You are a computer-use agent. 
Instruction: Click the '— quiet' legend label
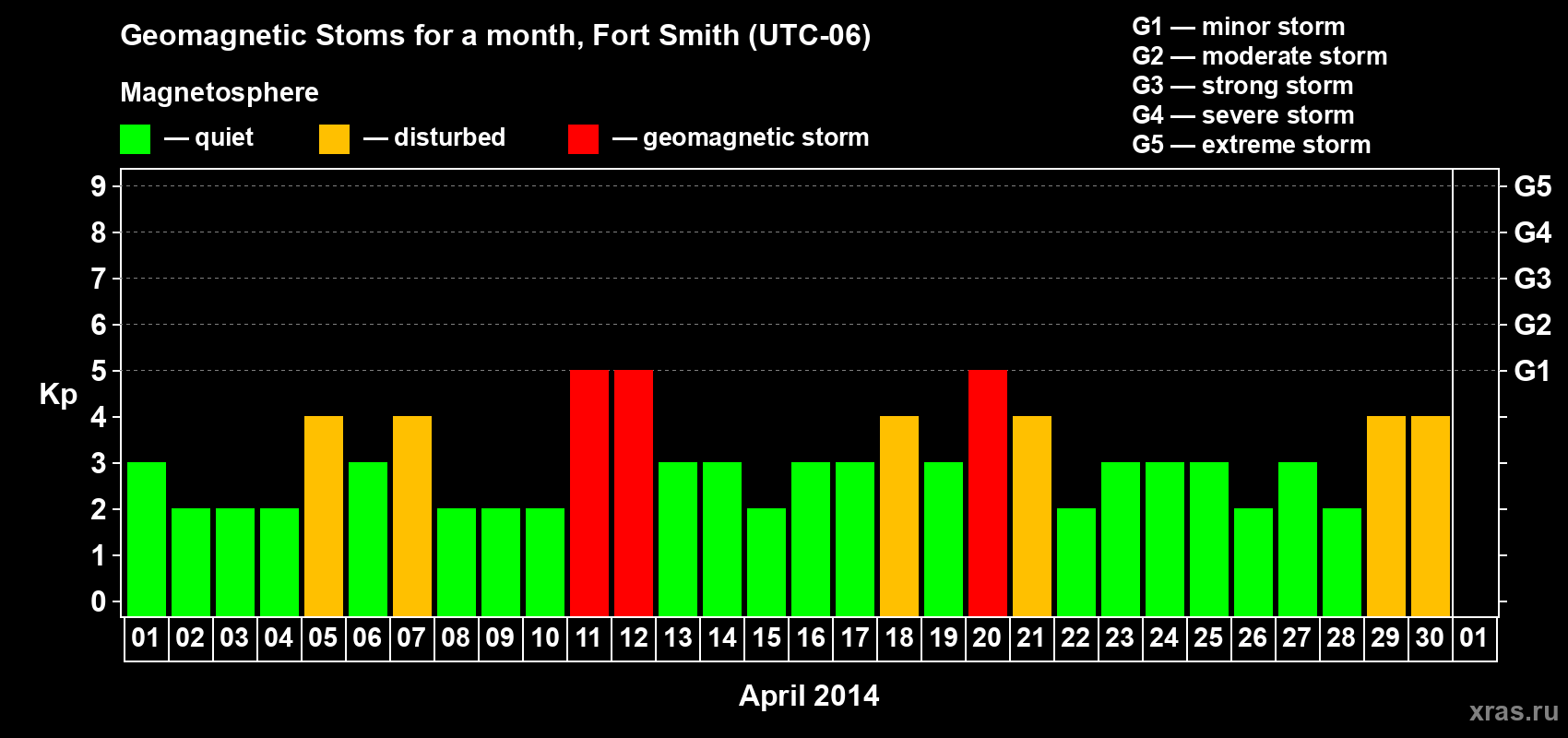(x=208, y=137)
